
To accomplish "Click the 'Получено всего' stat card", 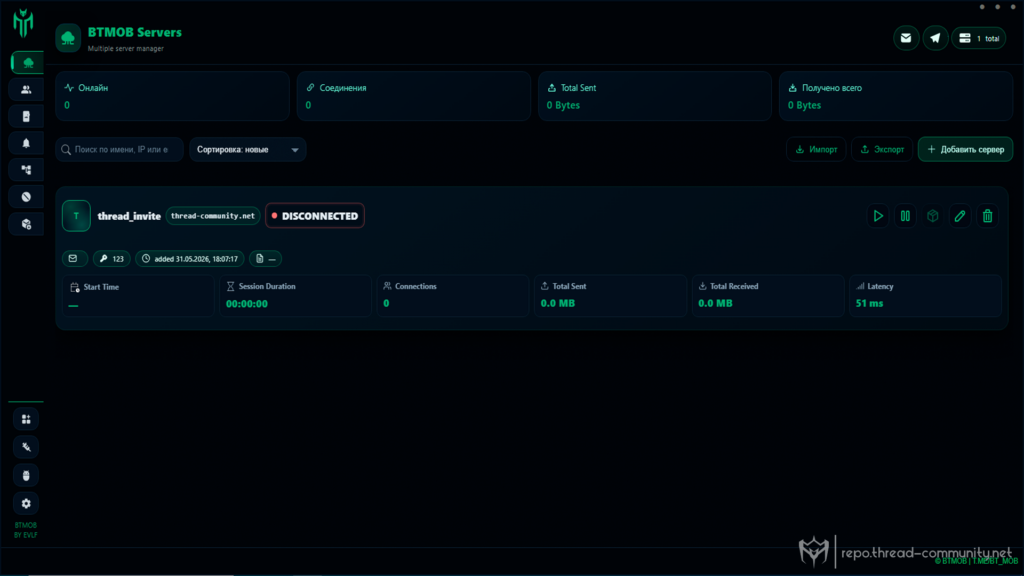I will click(896, 96).
